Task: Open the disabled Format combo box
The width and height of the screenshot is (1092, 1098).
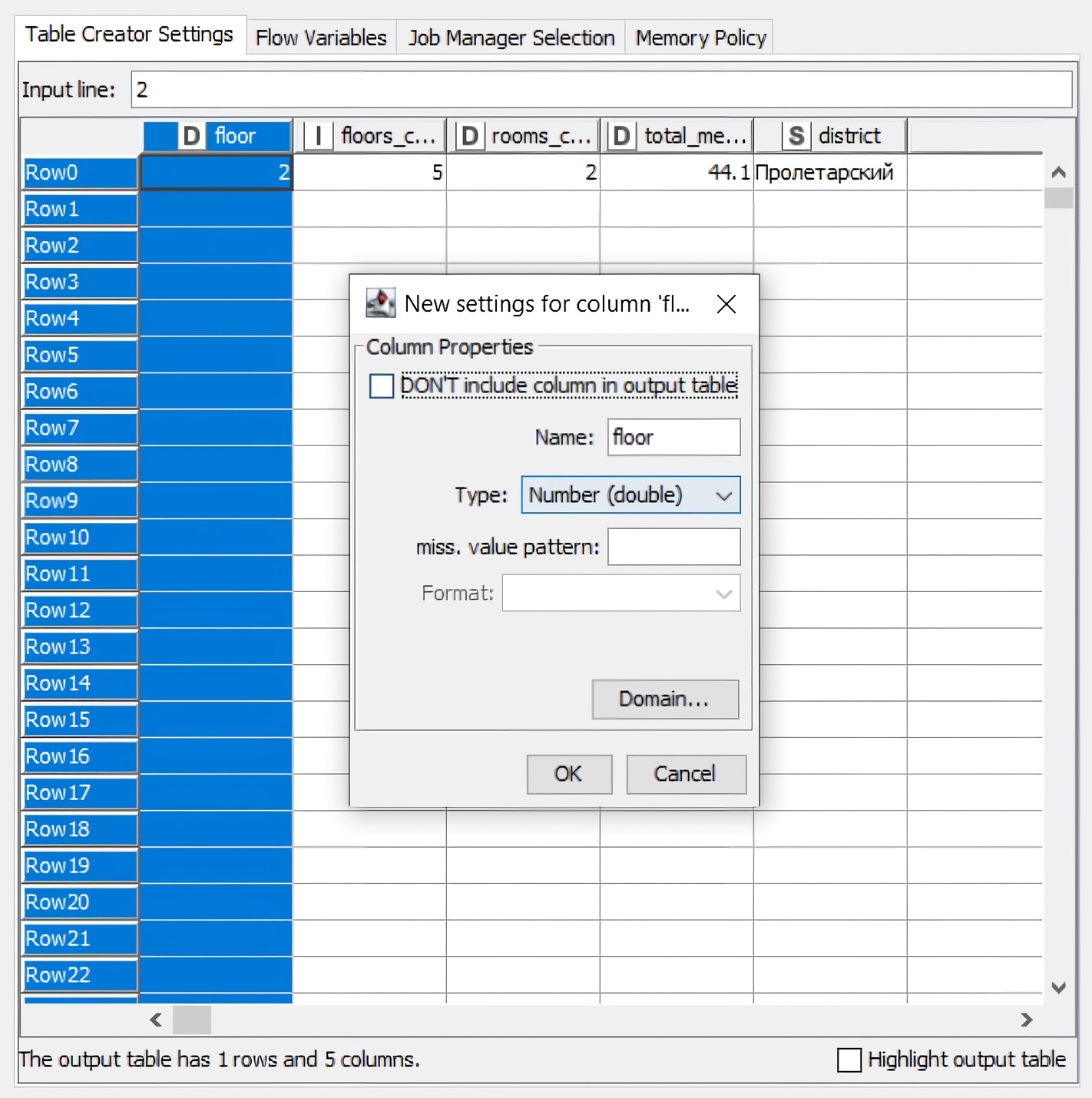Action: (x=620, y=594)
